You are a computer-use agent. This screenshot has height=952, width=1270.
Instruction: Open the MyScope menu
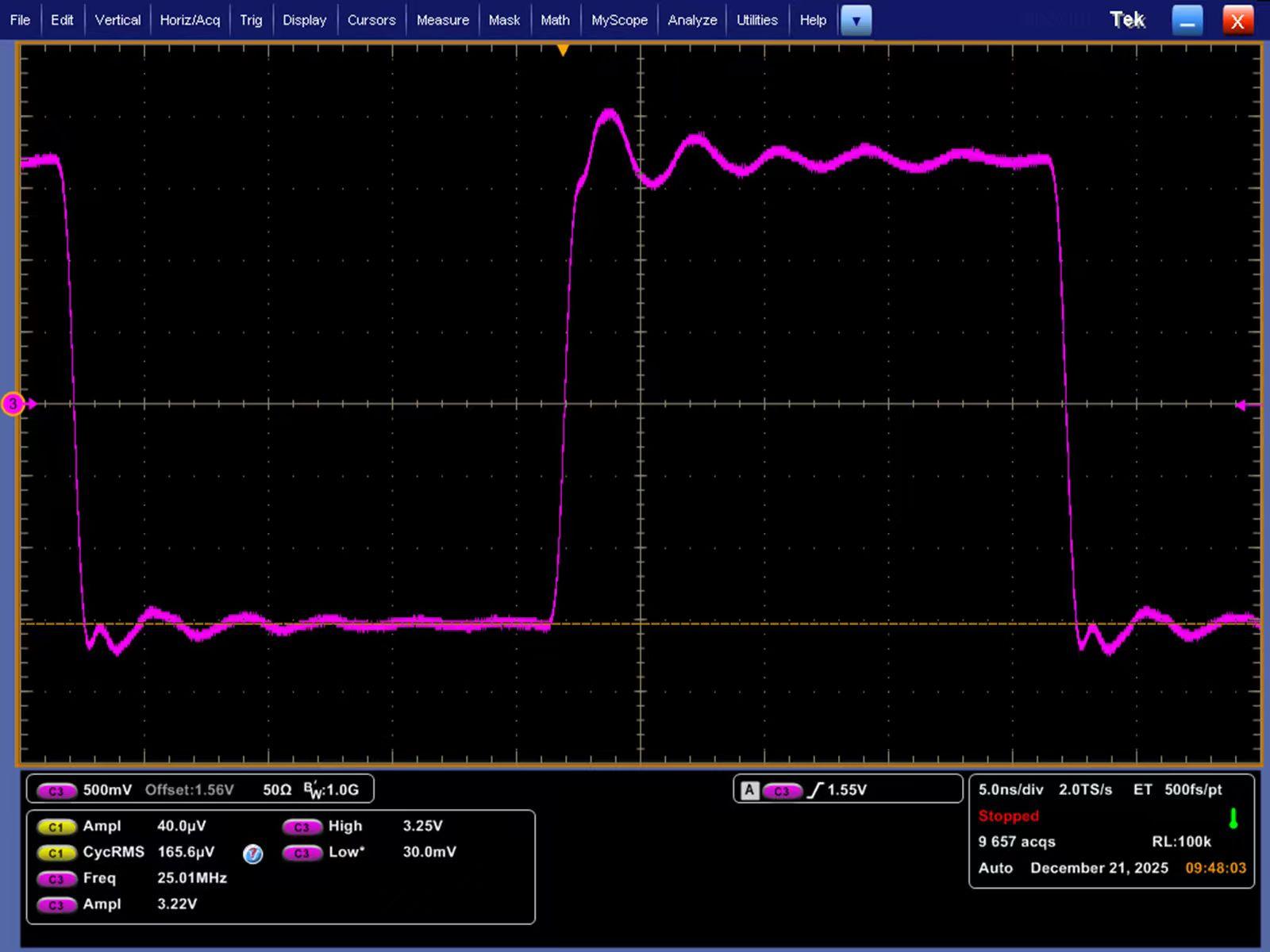coord(619,20)
